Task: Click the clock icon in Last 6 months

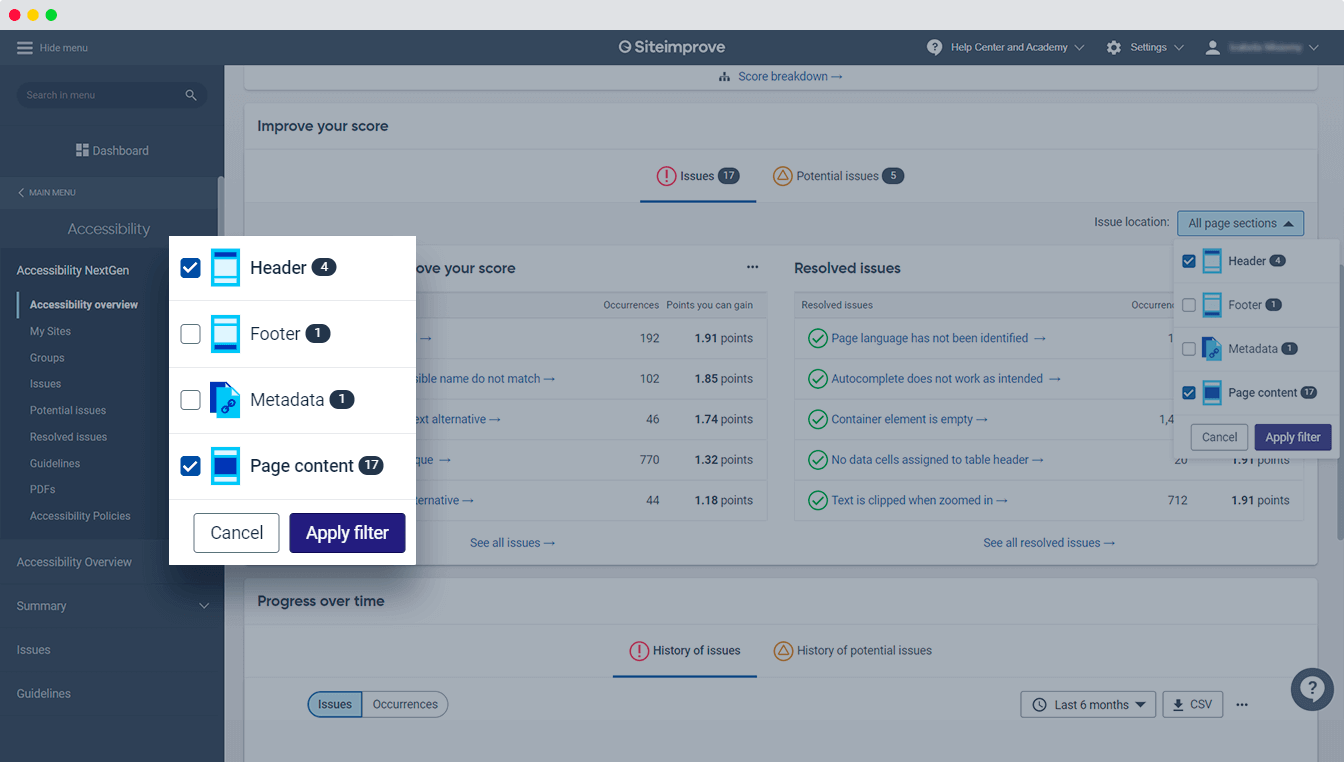Action: (1040, 705)
